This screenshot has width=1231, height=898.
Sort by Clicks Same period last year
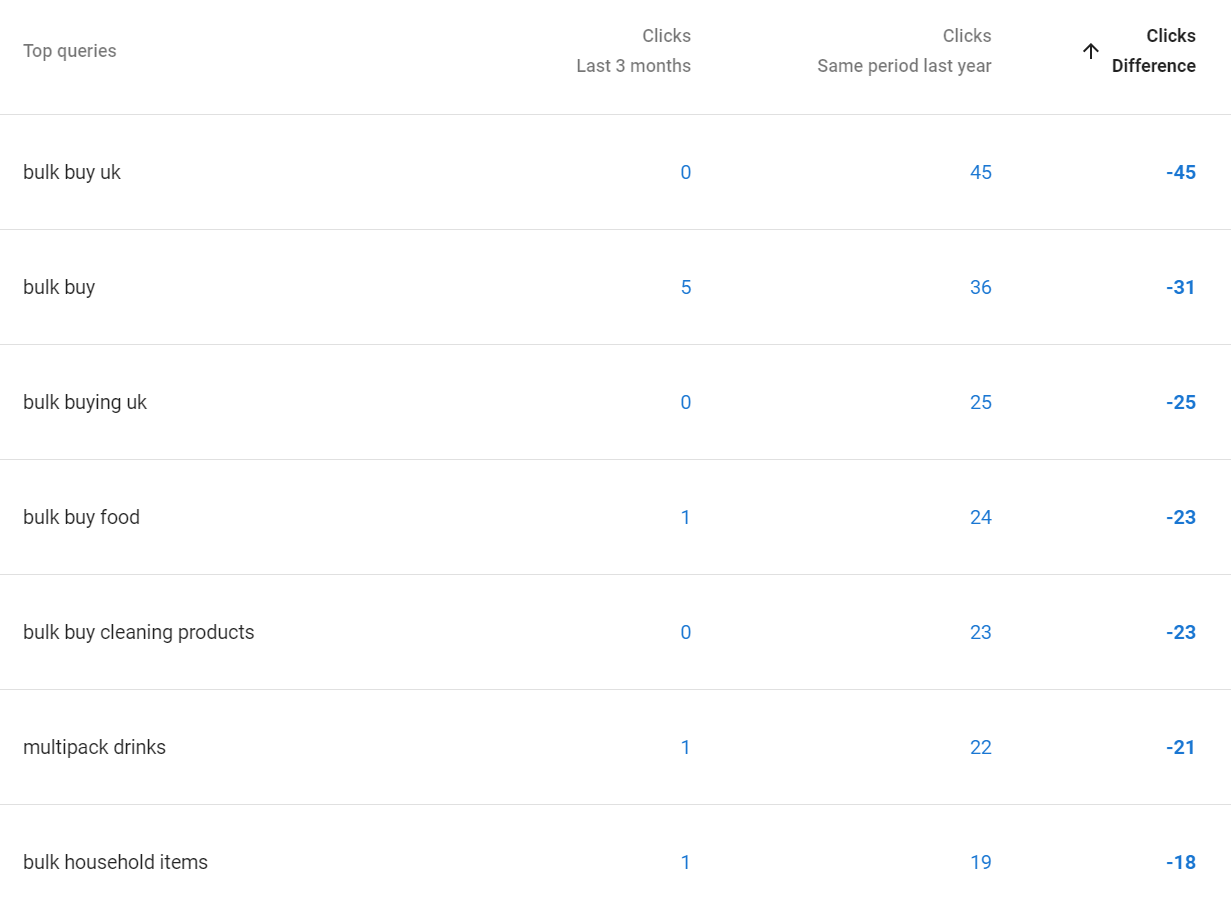tap(904, 51)
